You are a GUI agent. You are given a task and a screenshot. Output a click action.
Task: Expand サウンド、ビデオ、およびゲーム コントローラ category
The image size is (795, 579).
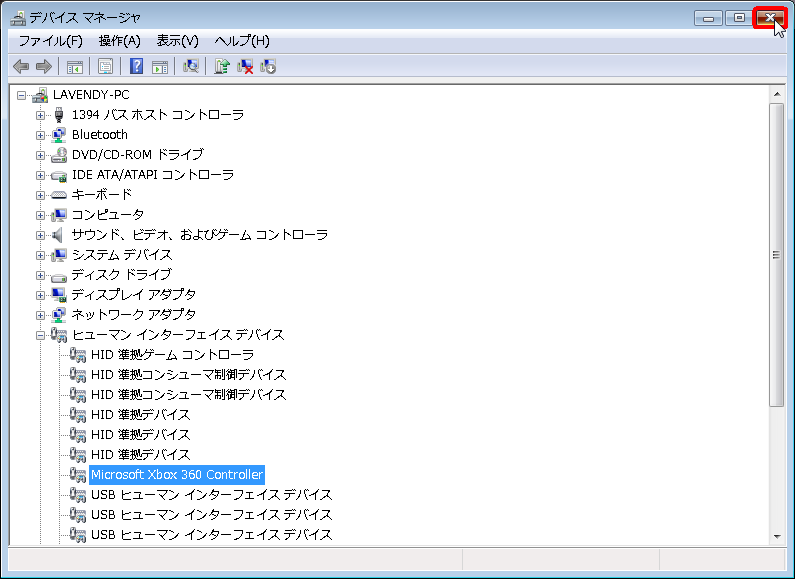coord(40,235)
